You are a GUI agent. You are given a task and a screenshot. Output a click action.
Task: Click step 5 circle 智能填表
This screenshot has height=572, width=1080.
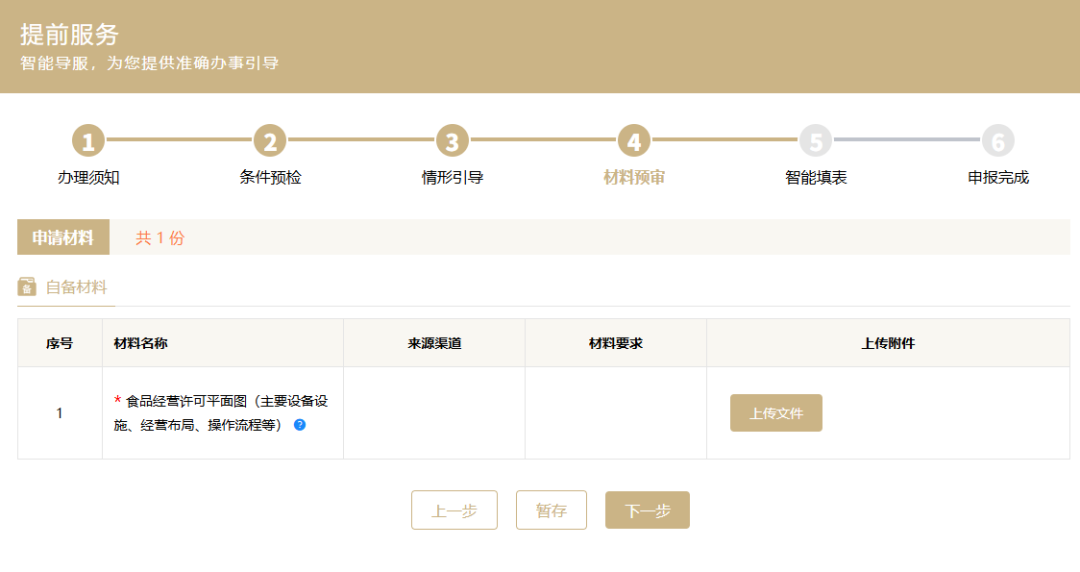point(816,141)
